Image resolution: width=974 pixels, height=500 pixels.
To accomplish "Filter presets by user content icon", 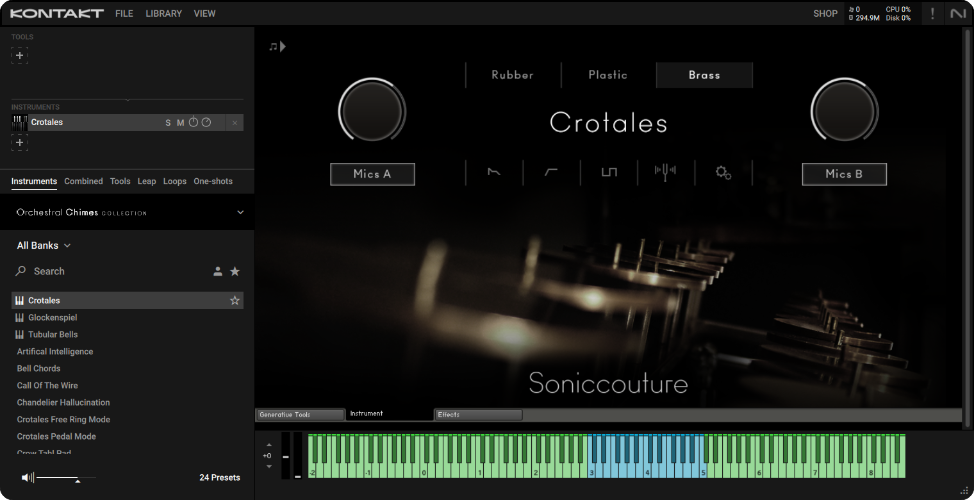I will 218,271.
